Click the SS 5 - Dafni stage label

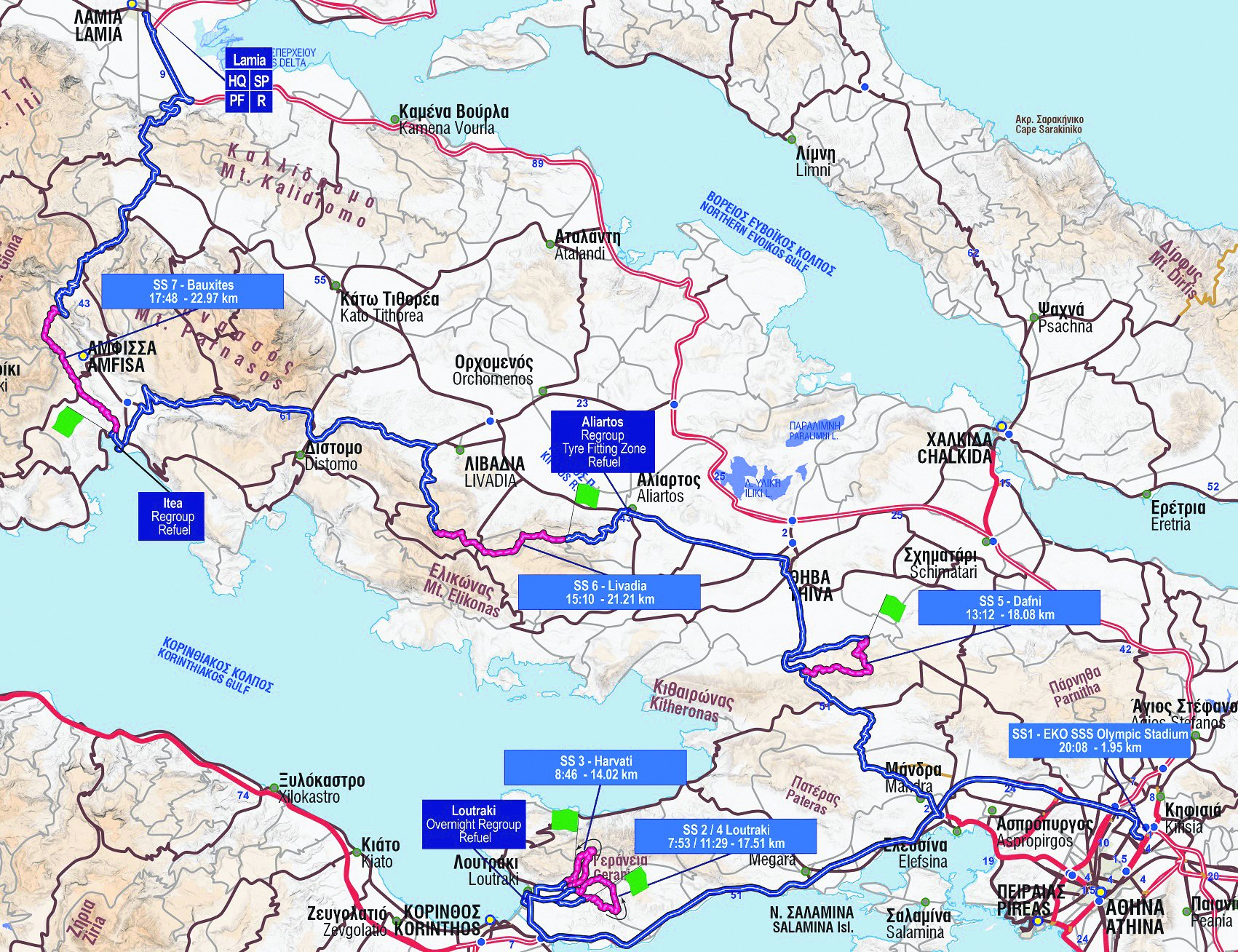(x=1009, y=608)
